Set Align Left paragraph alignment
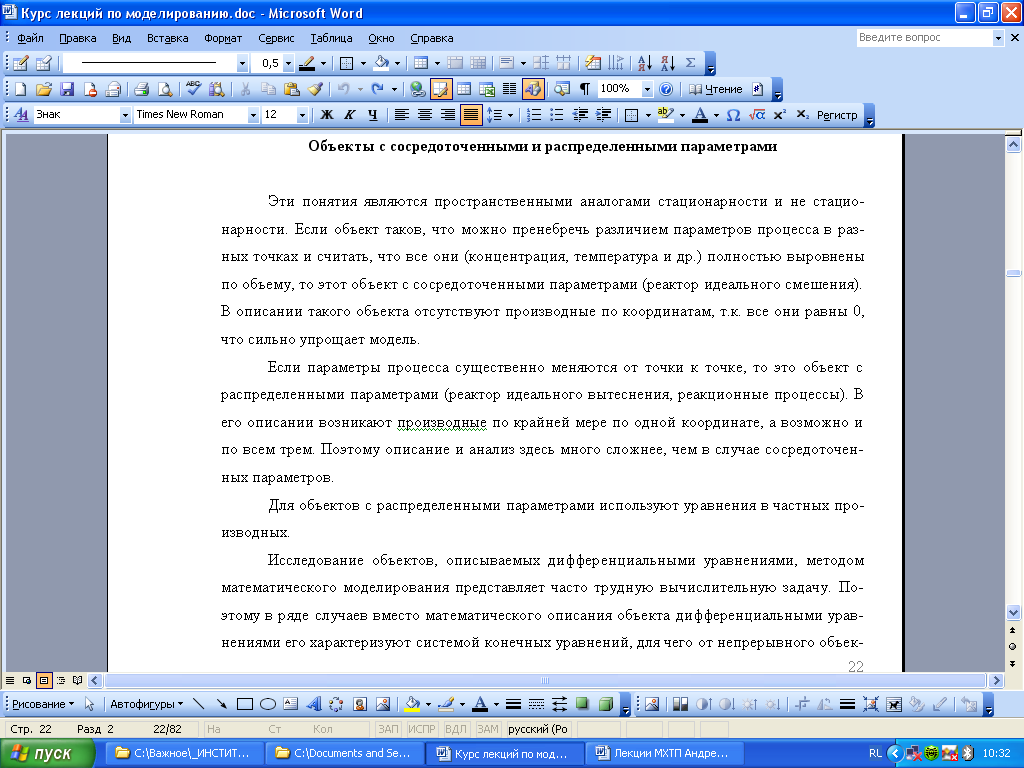The height and width of the screenshot is (768, 1024). pos(402,115)
